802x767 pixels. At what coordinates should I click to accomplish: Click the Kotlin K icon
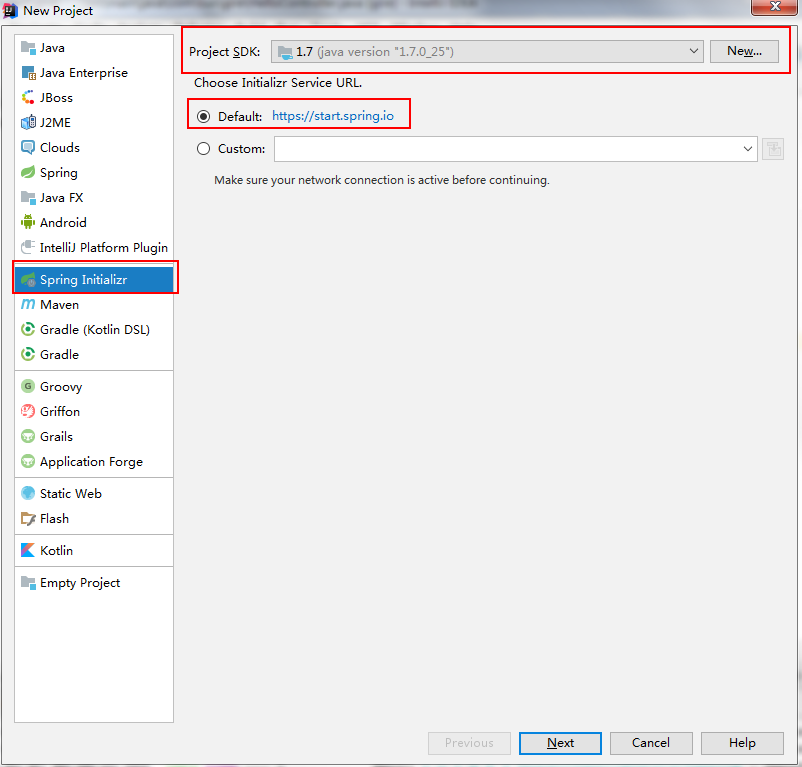[28, 550]
